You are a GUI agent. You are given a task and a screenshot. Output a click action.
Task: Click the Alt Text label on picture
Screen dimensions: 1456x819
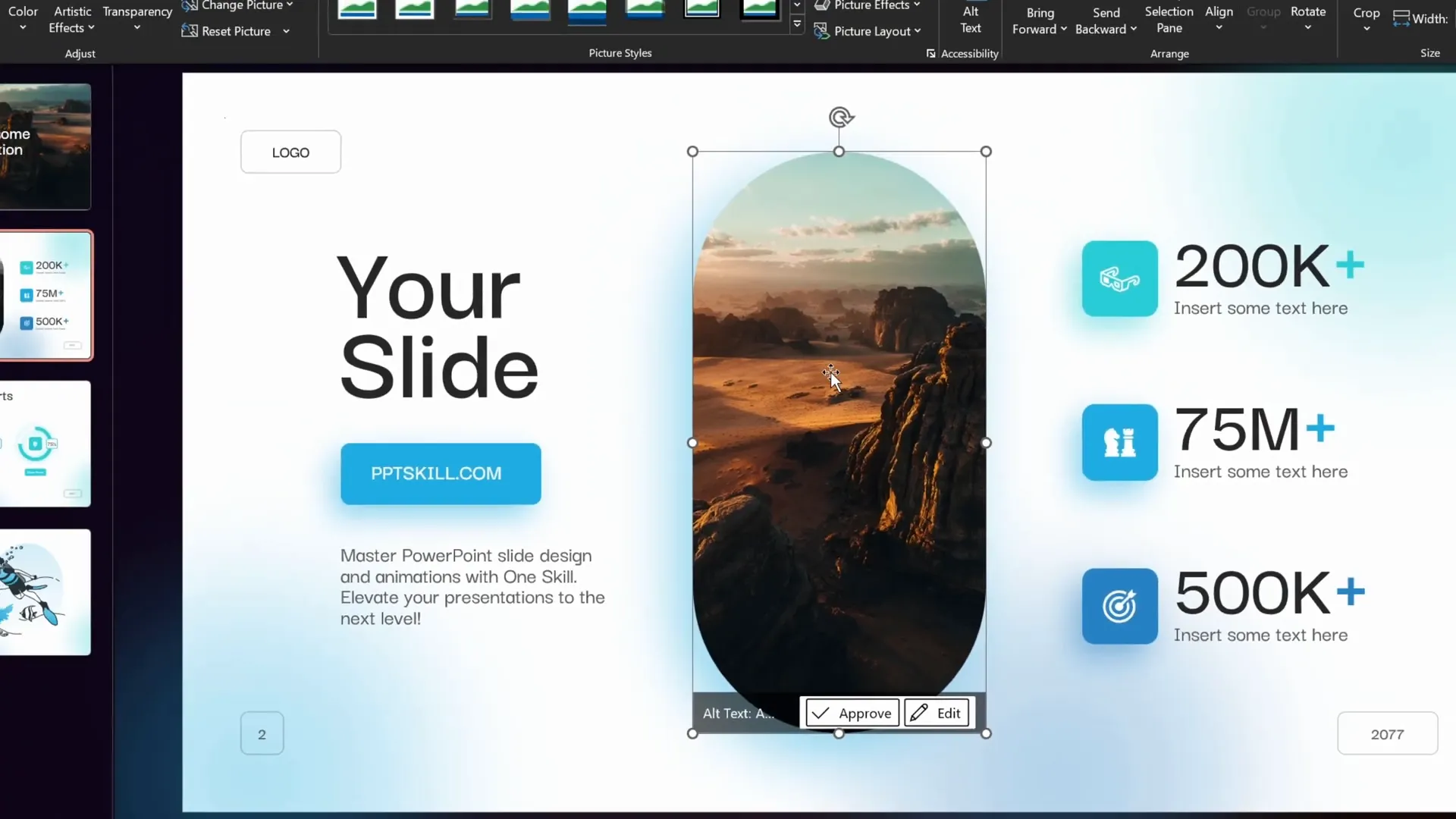[x=739, y=714]
